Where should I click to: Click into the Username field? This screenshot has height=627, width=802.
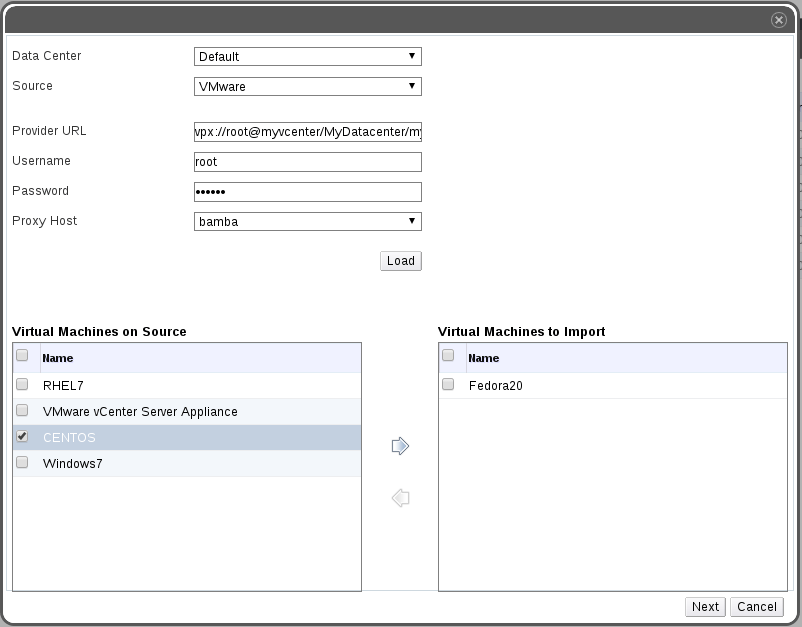click(307, 162)
